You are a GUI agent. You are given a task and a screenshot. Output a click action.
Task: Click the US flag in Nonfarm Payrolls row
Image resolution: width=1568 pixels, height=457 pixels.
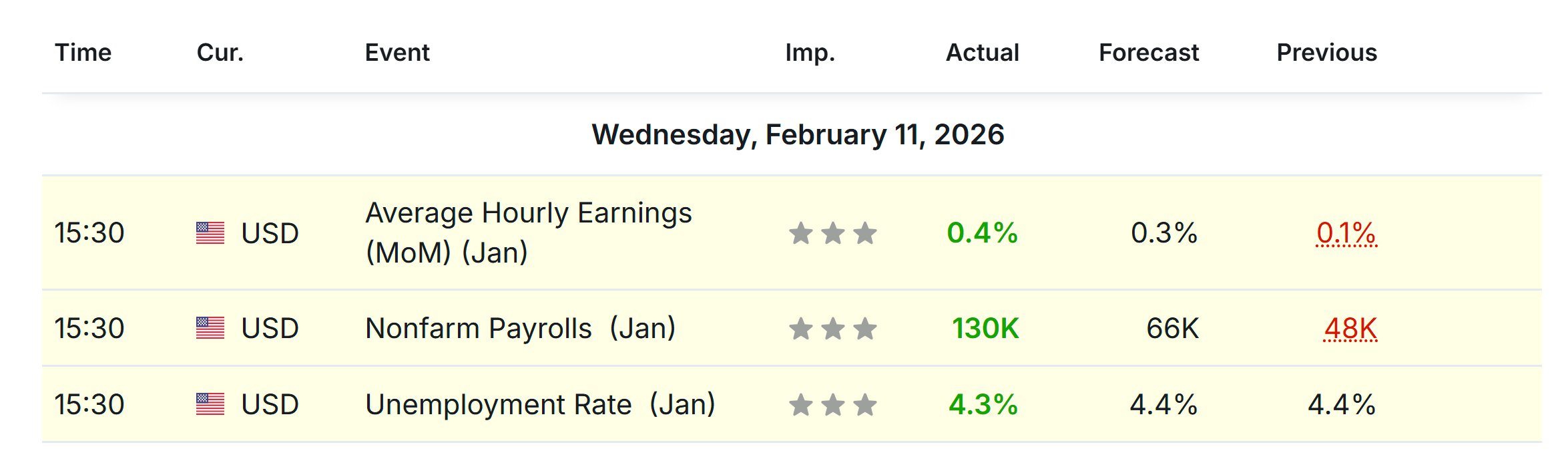tap(210, 328)
